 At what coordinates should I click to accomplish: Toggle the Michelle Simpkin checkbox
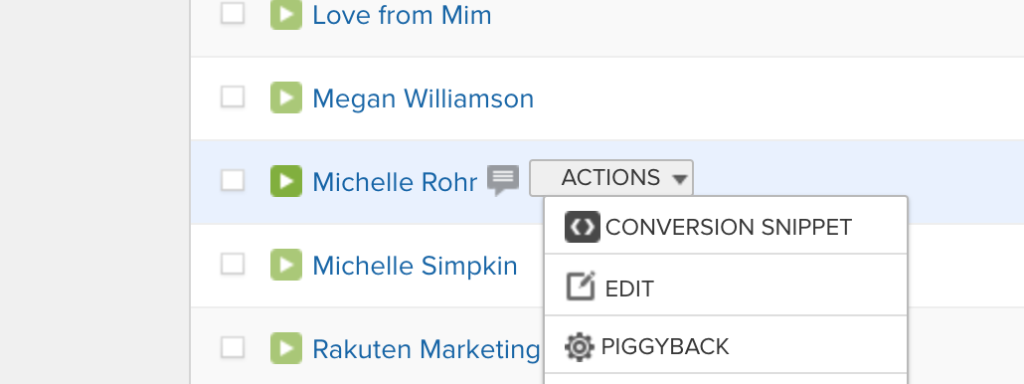tap(232, 264)
